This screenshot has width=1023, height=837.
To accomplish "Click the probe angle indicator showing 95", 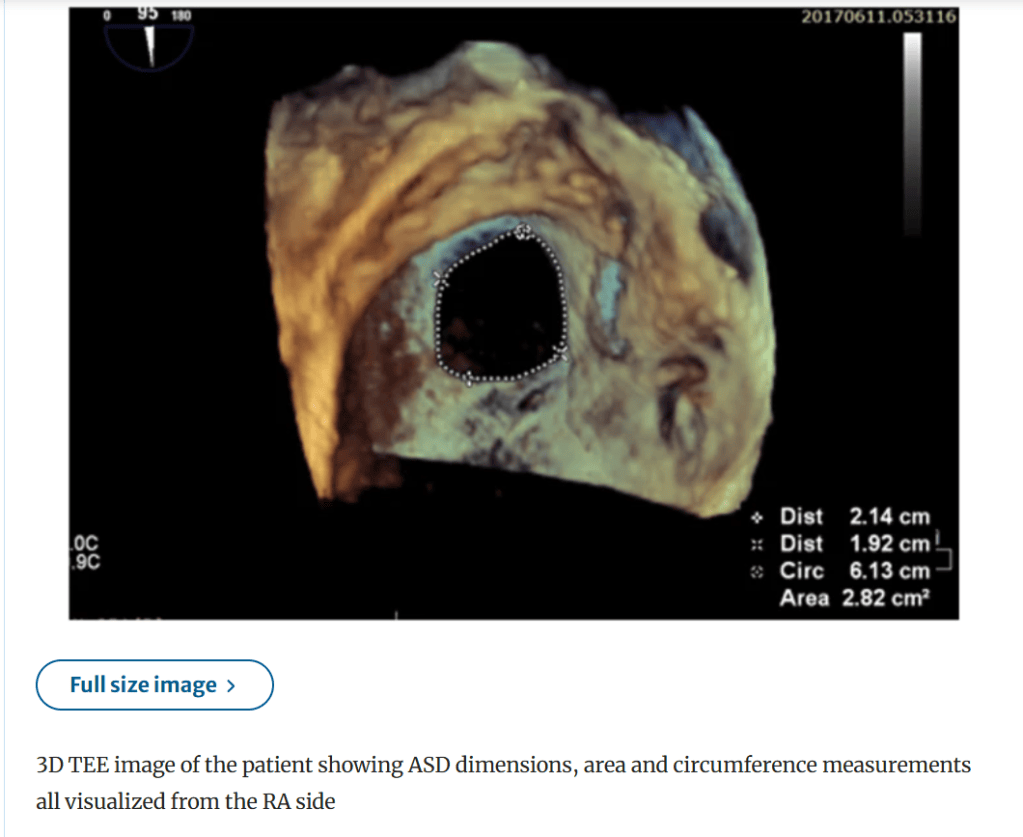I will pyautogui.click(x=149, y=38).
